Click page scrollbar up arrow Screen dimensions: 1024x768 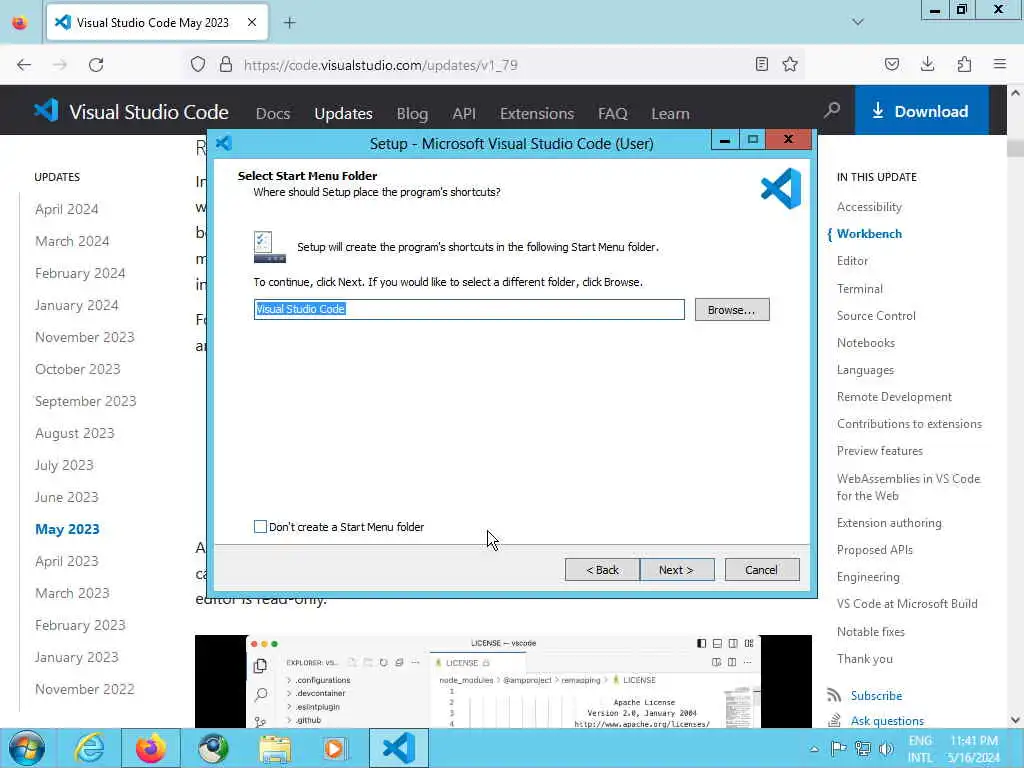pyautogui.click(x=1016, y=93)
